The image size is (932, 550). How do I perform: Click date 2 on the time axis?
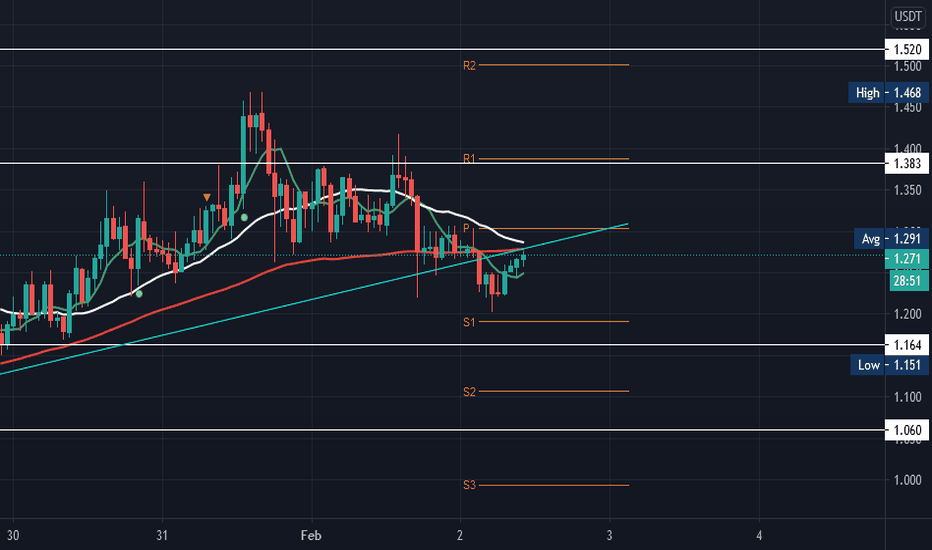[460, 535]
